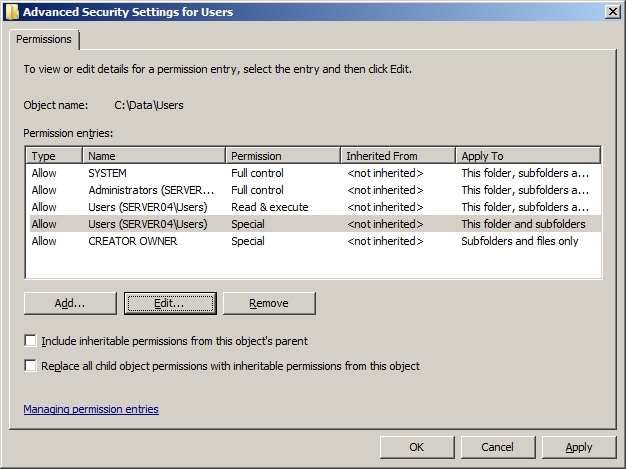The height and width of the screenshot is (469, 626).
Task: Sort by Permission column header
Action: pos(282,156)
